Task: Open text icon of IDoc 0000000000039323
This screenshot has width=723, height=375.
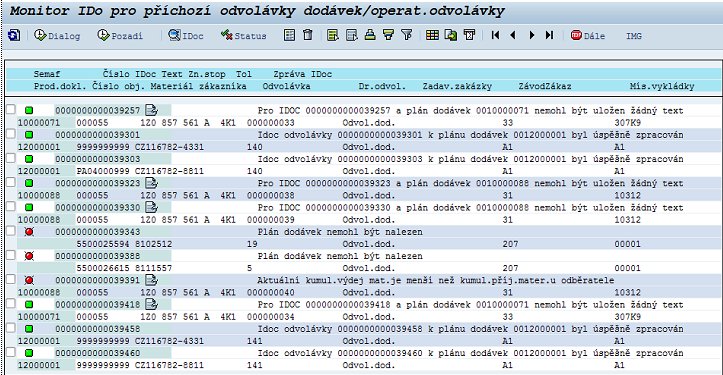Action: tap(151, 183)
